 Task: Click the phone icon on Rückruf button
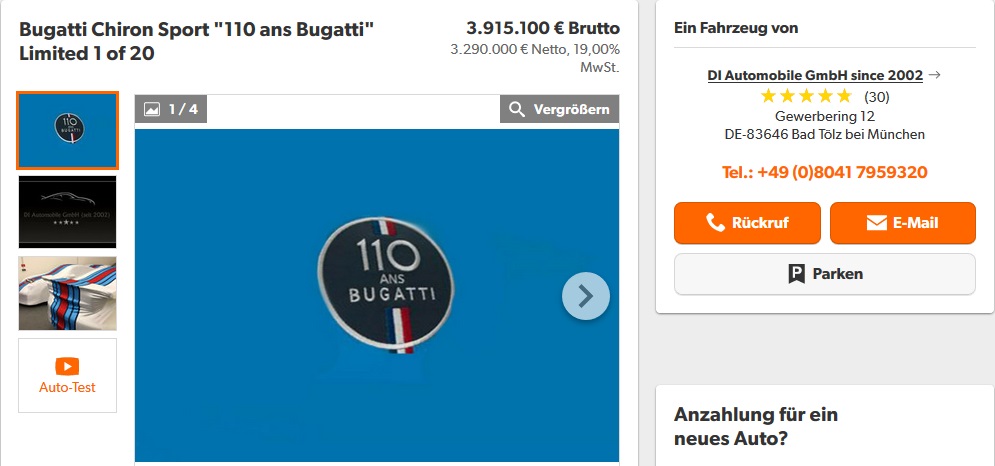[x=715, y=223]
